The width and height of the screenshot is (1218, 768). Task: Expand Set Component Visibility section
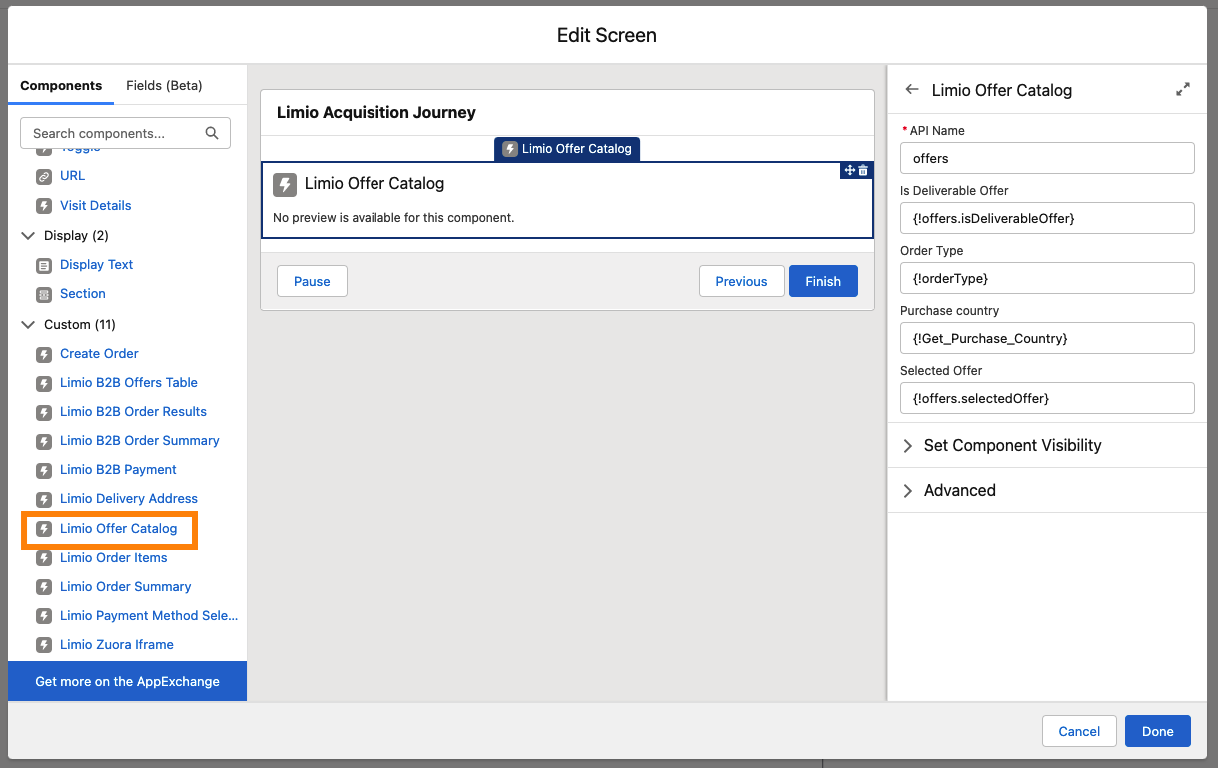[908, 446]
